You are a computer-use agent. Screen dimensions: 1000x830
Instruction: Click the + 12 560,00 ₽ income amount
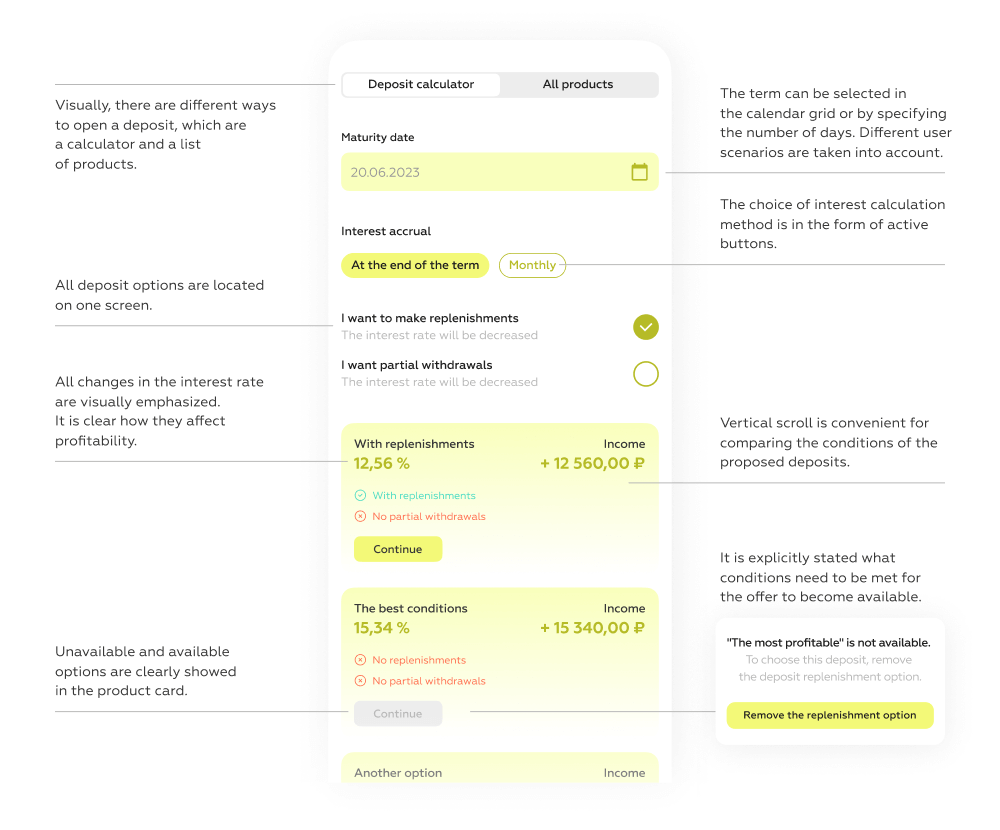click(592, 464)
